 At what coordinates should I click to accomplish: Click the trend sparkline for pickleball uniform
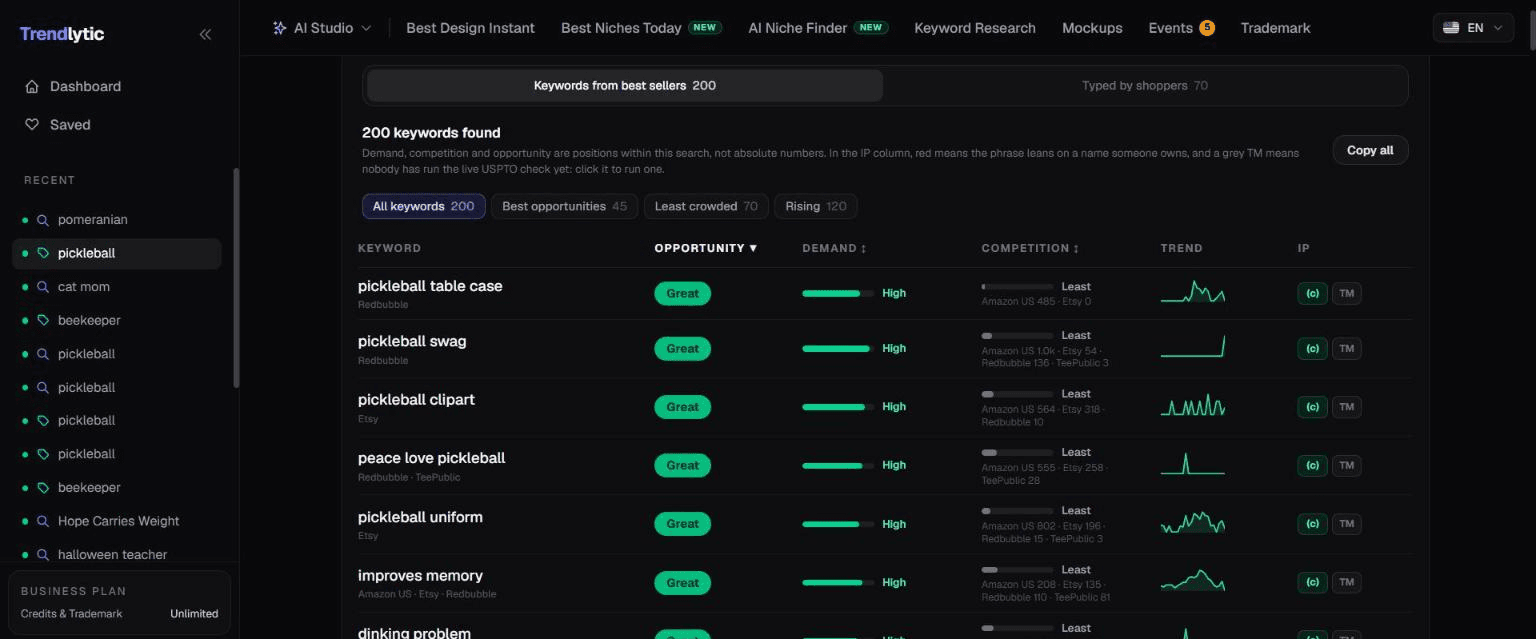(1193, 523)
